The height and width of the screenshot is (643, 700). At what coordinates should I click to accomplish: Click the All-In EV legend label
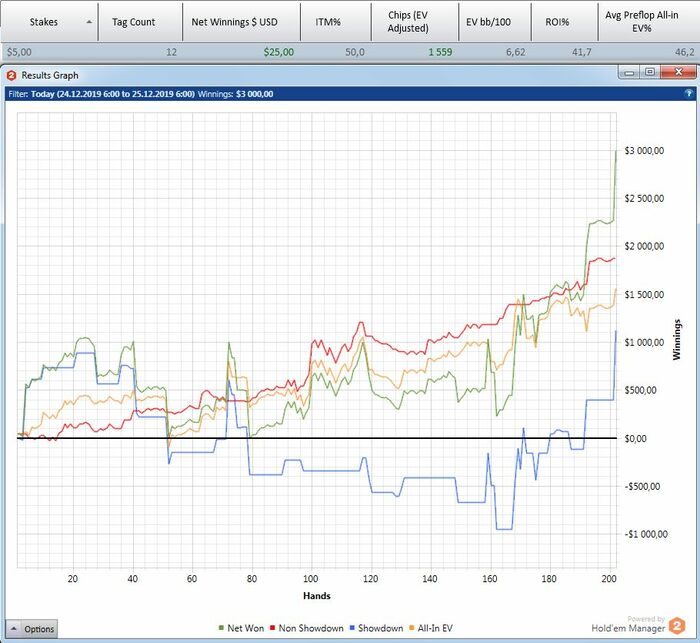[x=435, y=628]
